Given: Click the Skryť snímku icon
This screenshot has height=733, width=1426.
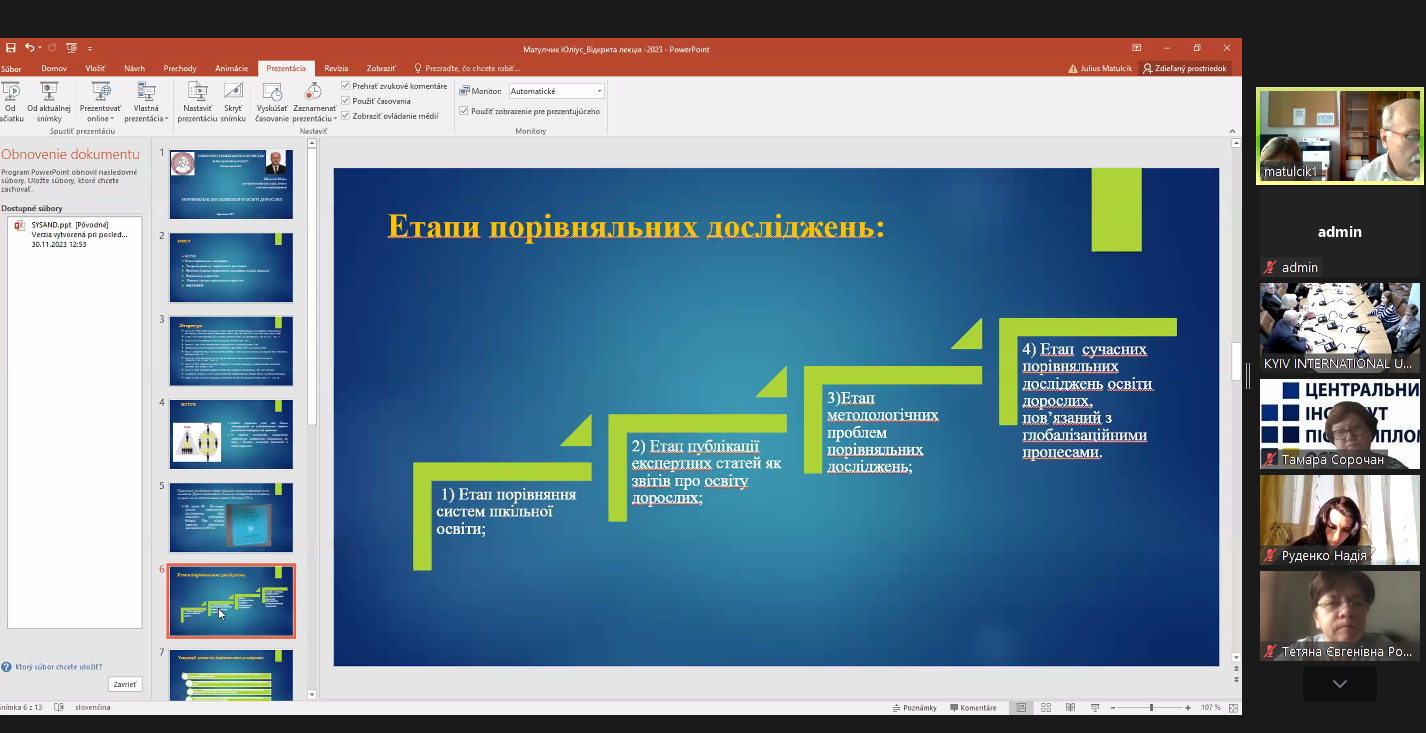Looking at the screenshot, I should [233, 92].
